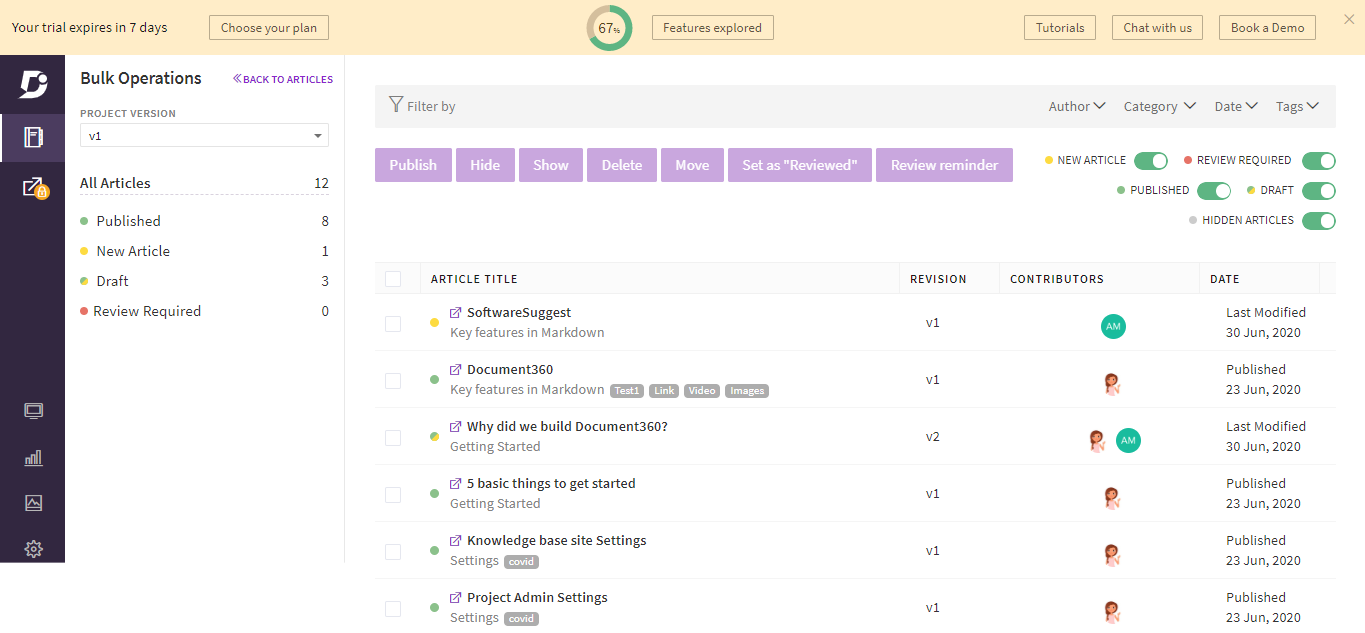Click the filter funnel icon
The image size is (1365, 633).
tap(396, 105)
